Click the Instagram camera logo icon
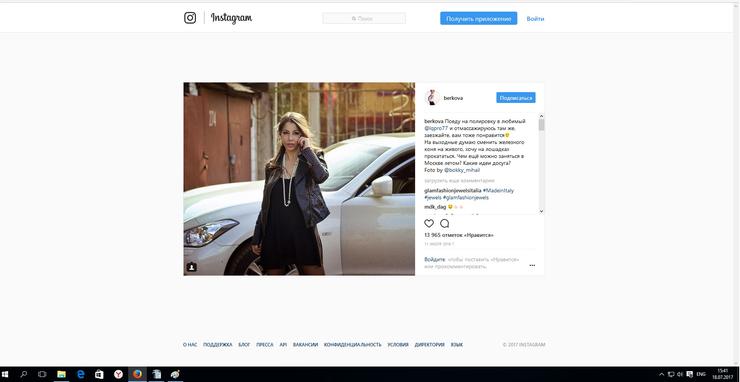This screenshot has width=740, height=382. pyautogui.click(x=190, y=18)
